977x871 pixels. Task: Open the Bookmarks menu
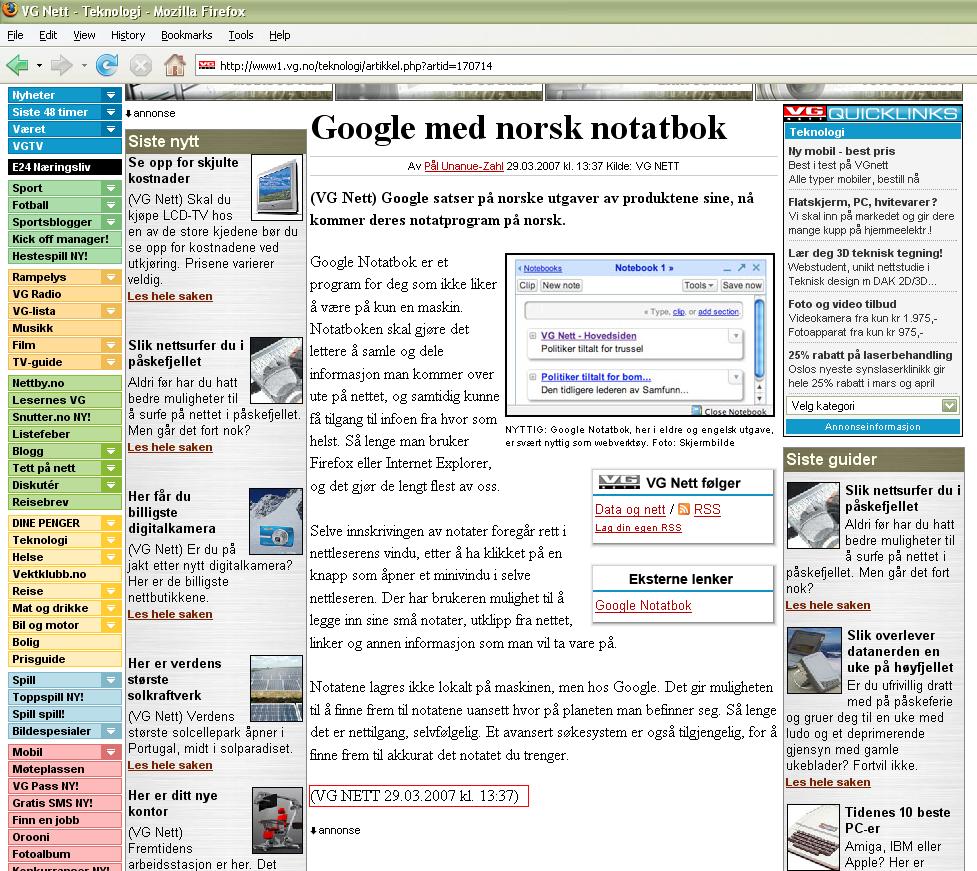point(186,35)
